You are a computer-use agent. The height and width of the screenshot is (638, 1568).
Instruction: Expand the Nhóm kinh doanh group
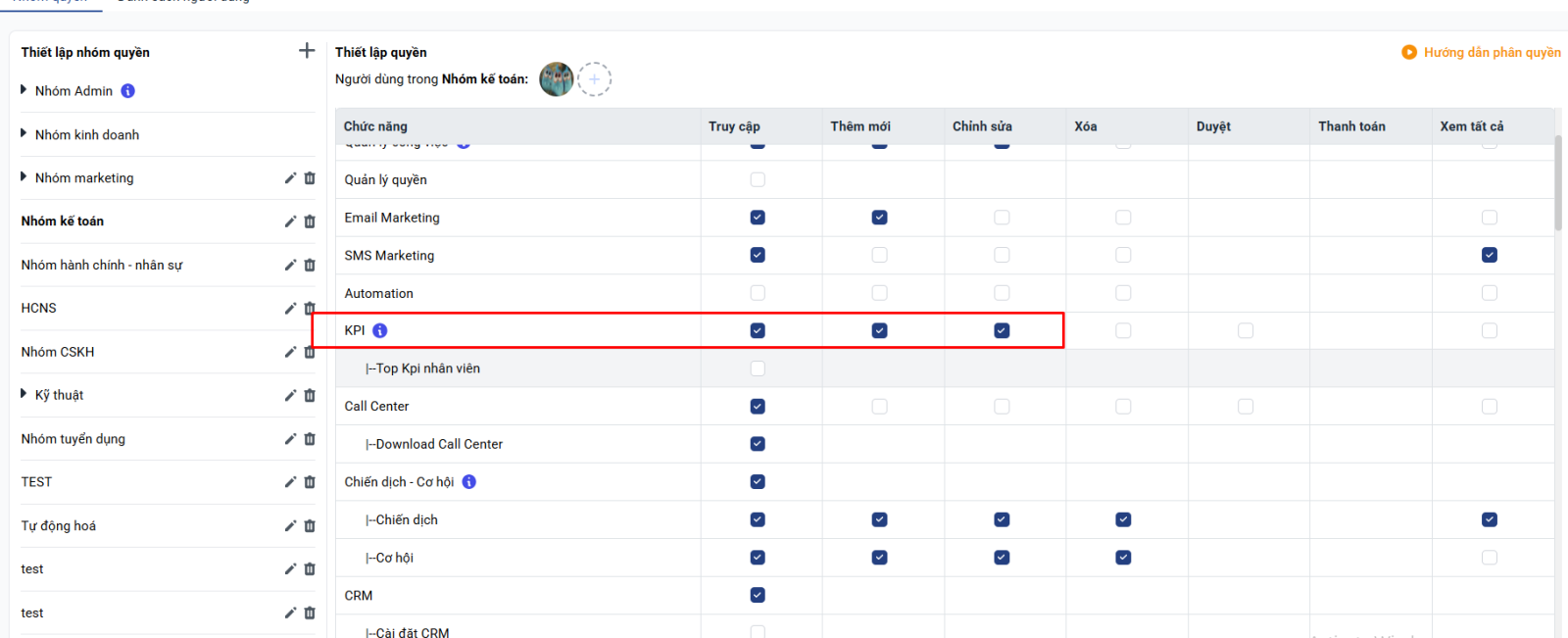[x=24, y=134]
